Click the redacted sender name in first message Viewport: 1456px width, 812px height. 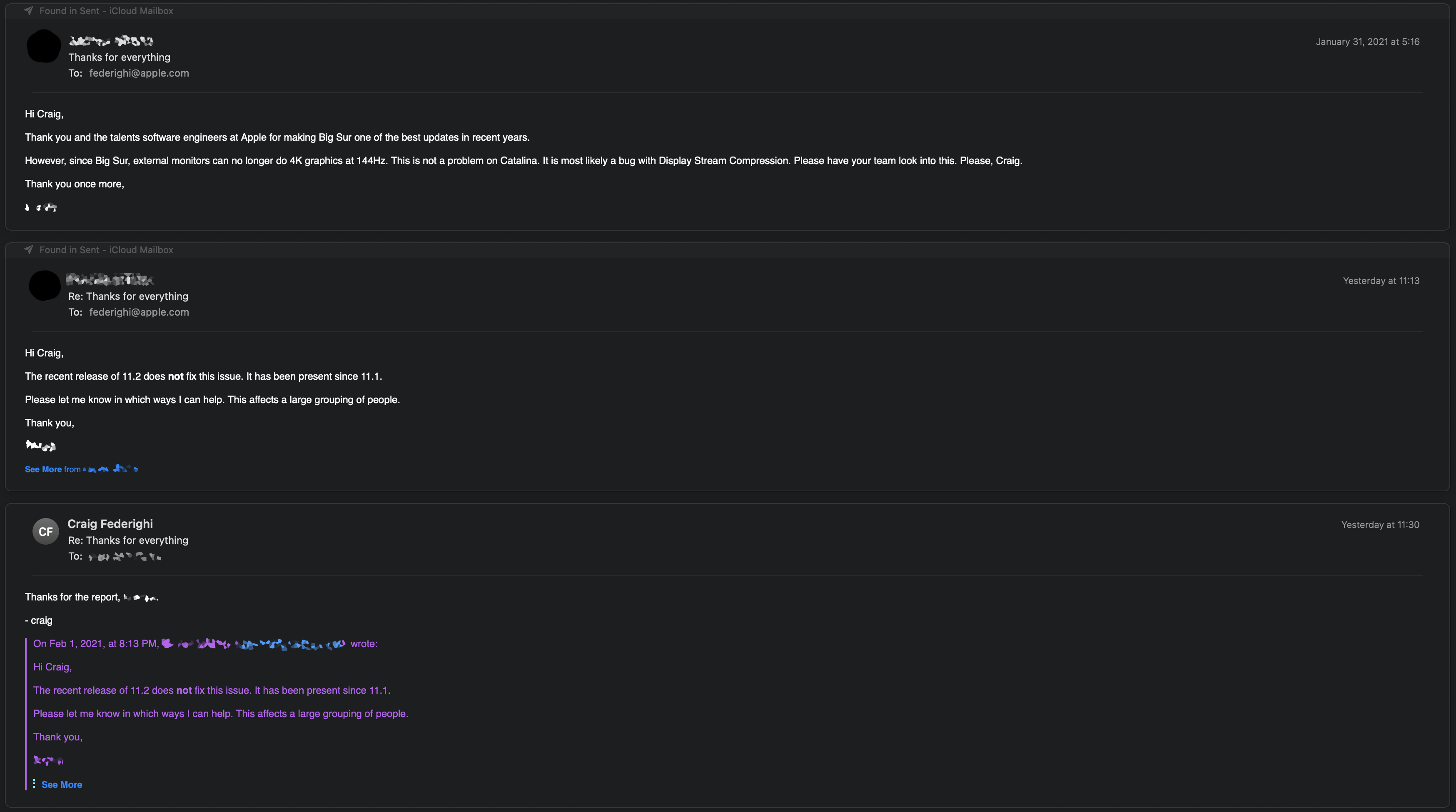tap(111, 41)
